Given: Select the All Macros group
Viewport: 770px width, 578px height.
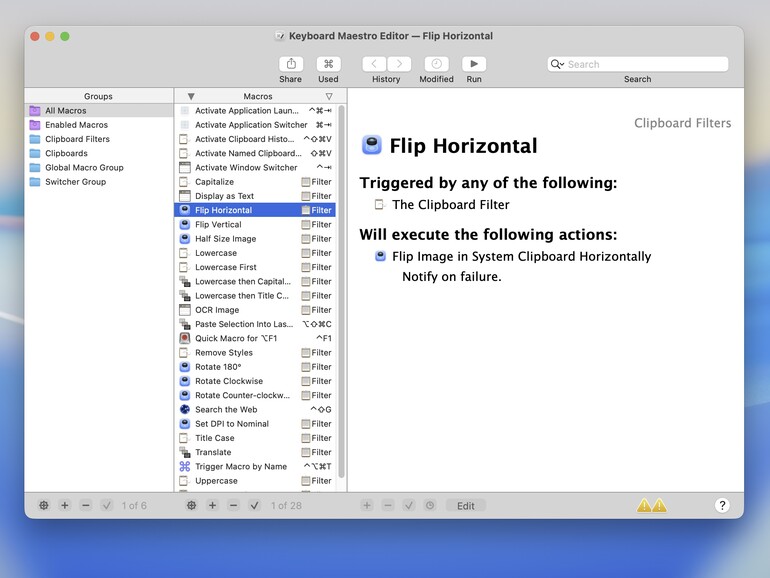Looking at the screenshot, I should [99, 110].
